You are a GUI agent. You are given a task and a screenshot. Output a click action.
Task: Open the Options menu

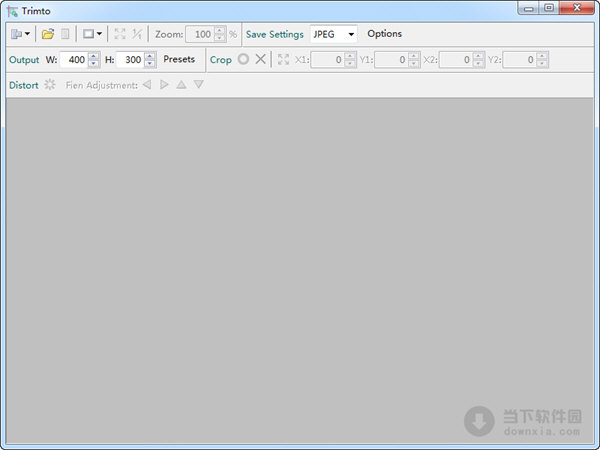[x=384, y=34]
